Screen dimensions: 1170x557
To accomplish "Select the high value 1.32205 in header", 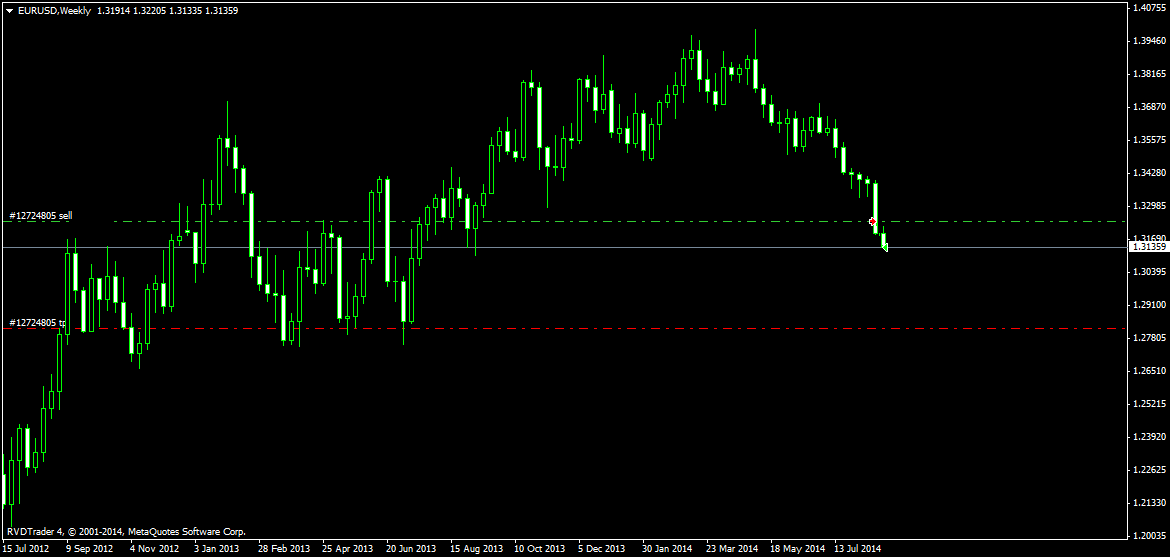I will coord(148,10).
